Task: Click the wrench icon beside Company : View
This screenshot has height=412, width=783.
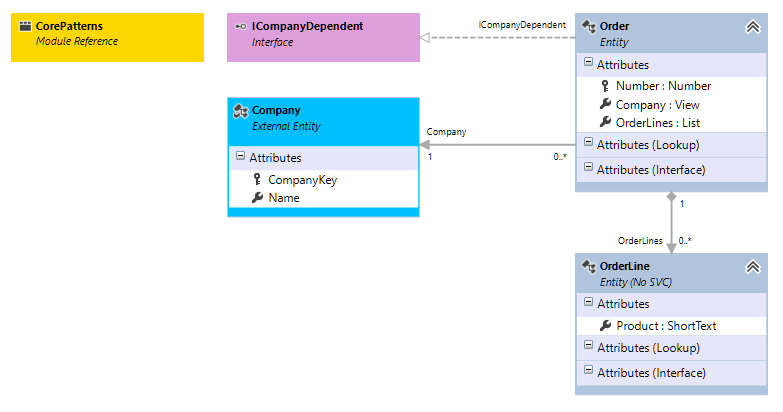Action: tap(605, 104)
